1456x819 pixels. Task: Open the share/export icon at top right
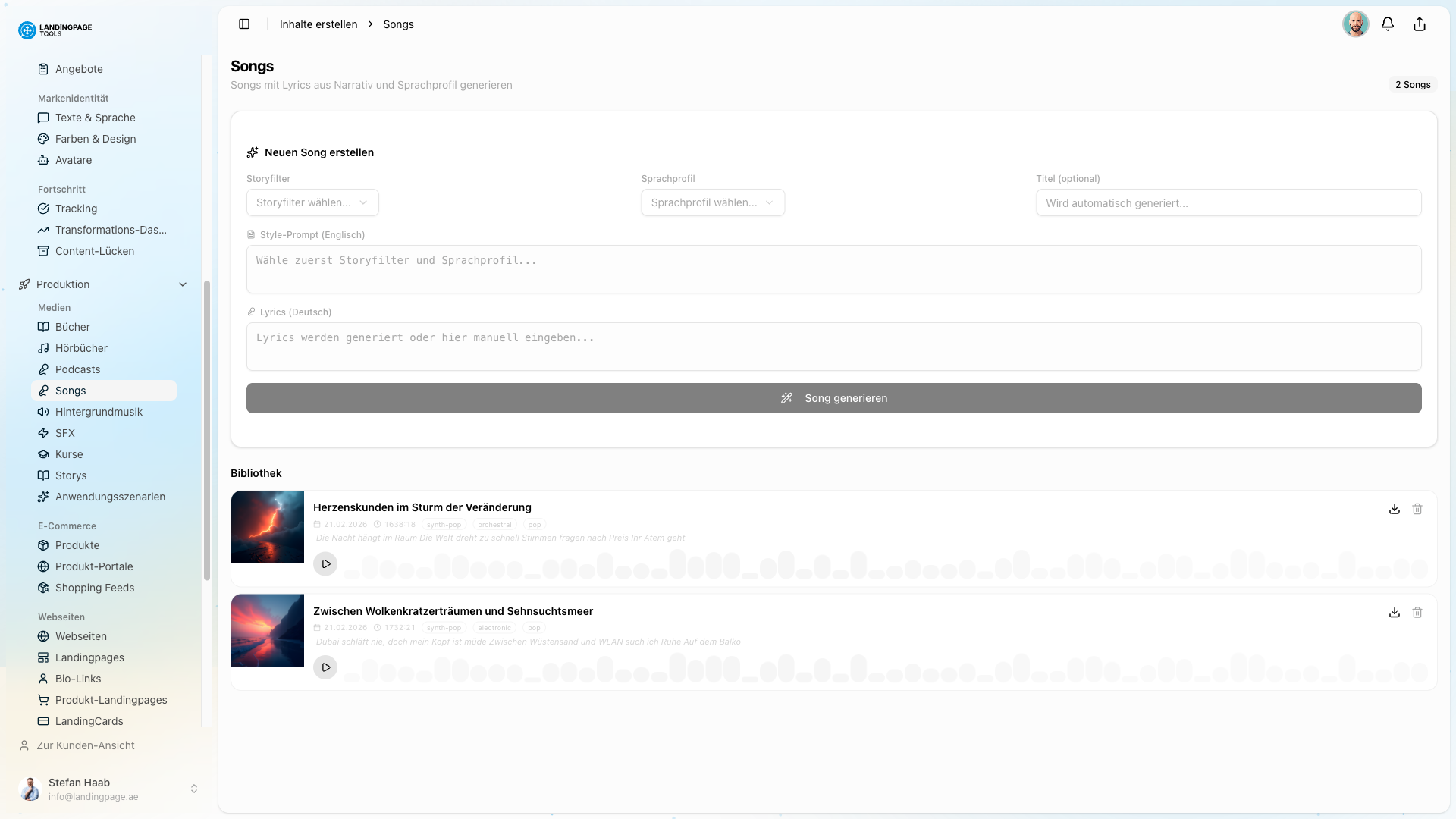click(x=1419, y=24)
